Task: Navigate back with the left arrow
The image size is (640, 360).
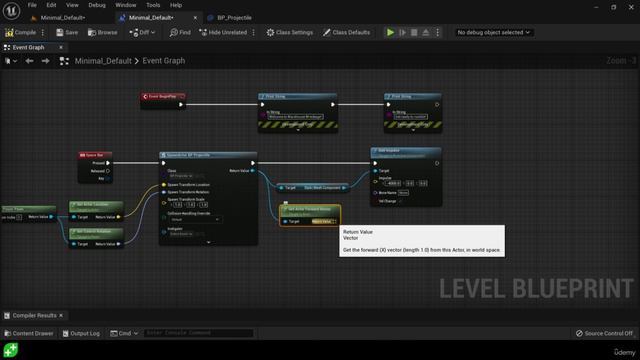Action: point(29,61)
